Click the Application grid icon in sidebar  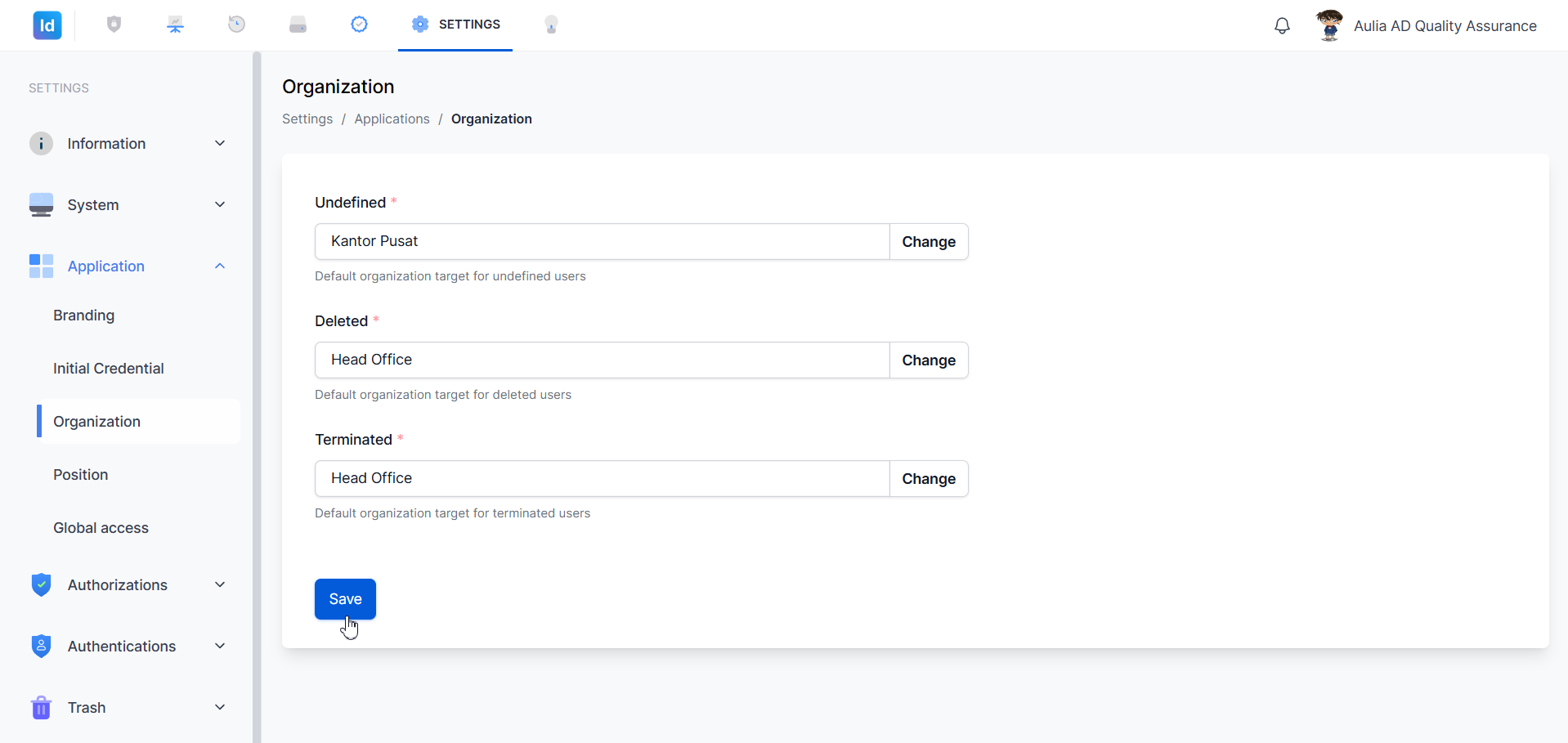pyautogui.click(x=41, y=266)
